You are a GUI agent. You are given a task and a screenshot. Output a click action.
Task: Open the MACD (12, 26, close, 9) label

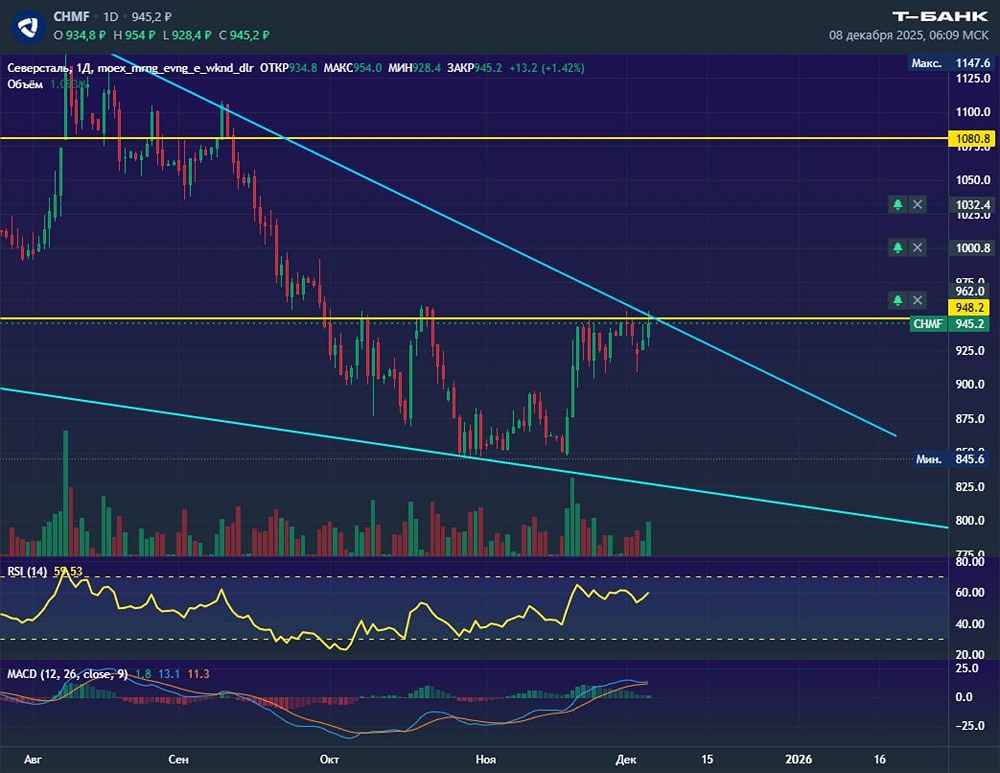[x=68, y=674]
